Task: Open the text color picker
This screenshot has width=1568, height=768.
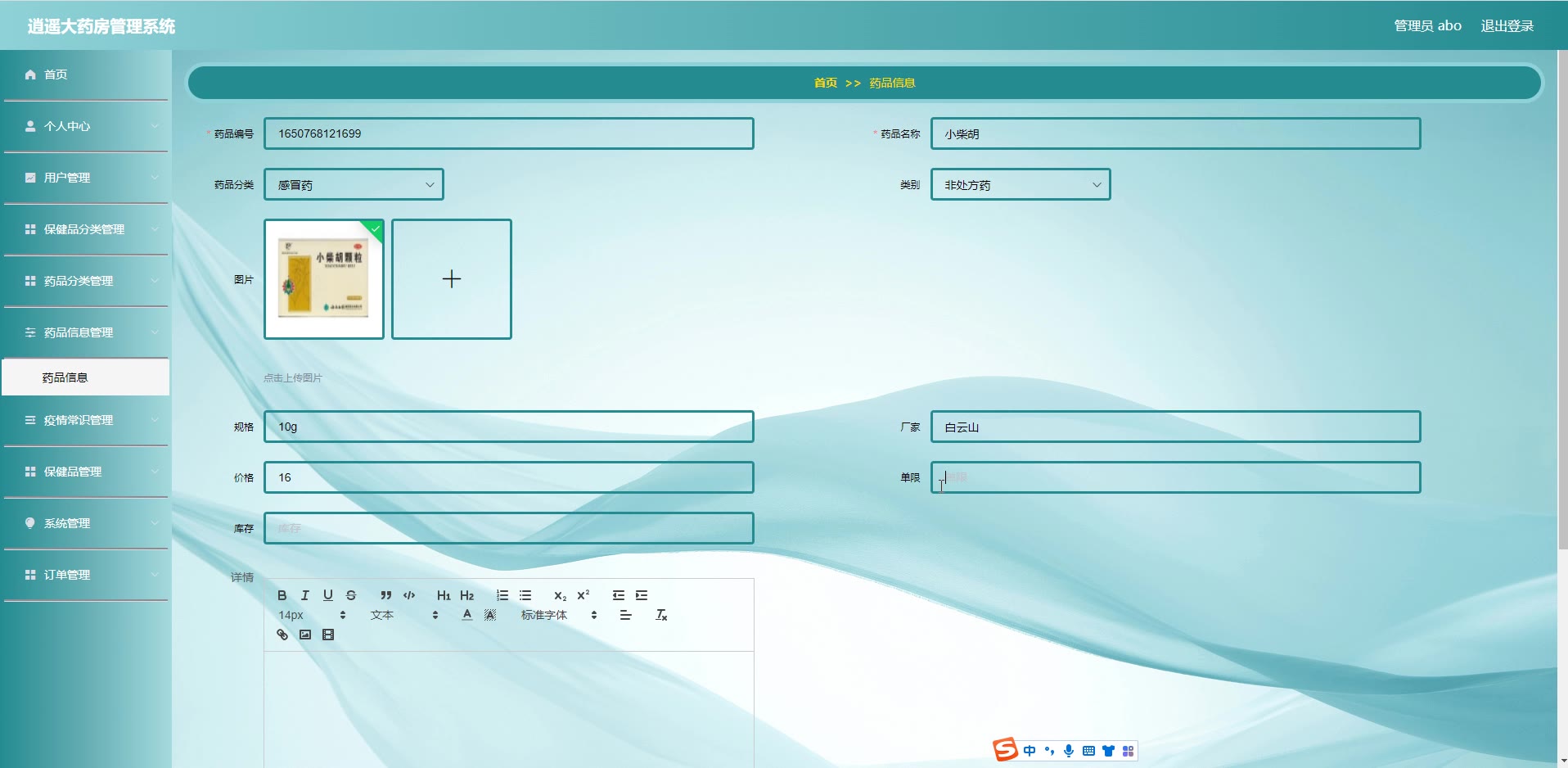Action: pyautogui.click(x=467, y=615)
